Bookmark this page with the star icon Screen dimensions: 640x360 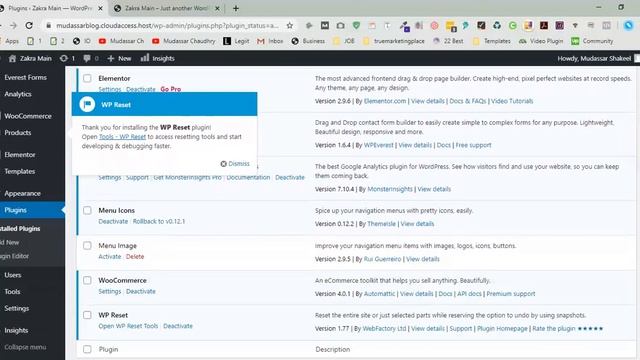pos(289,25)
